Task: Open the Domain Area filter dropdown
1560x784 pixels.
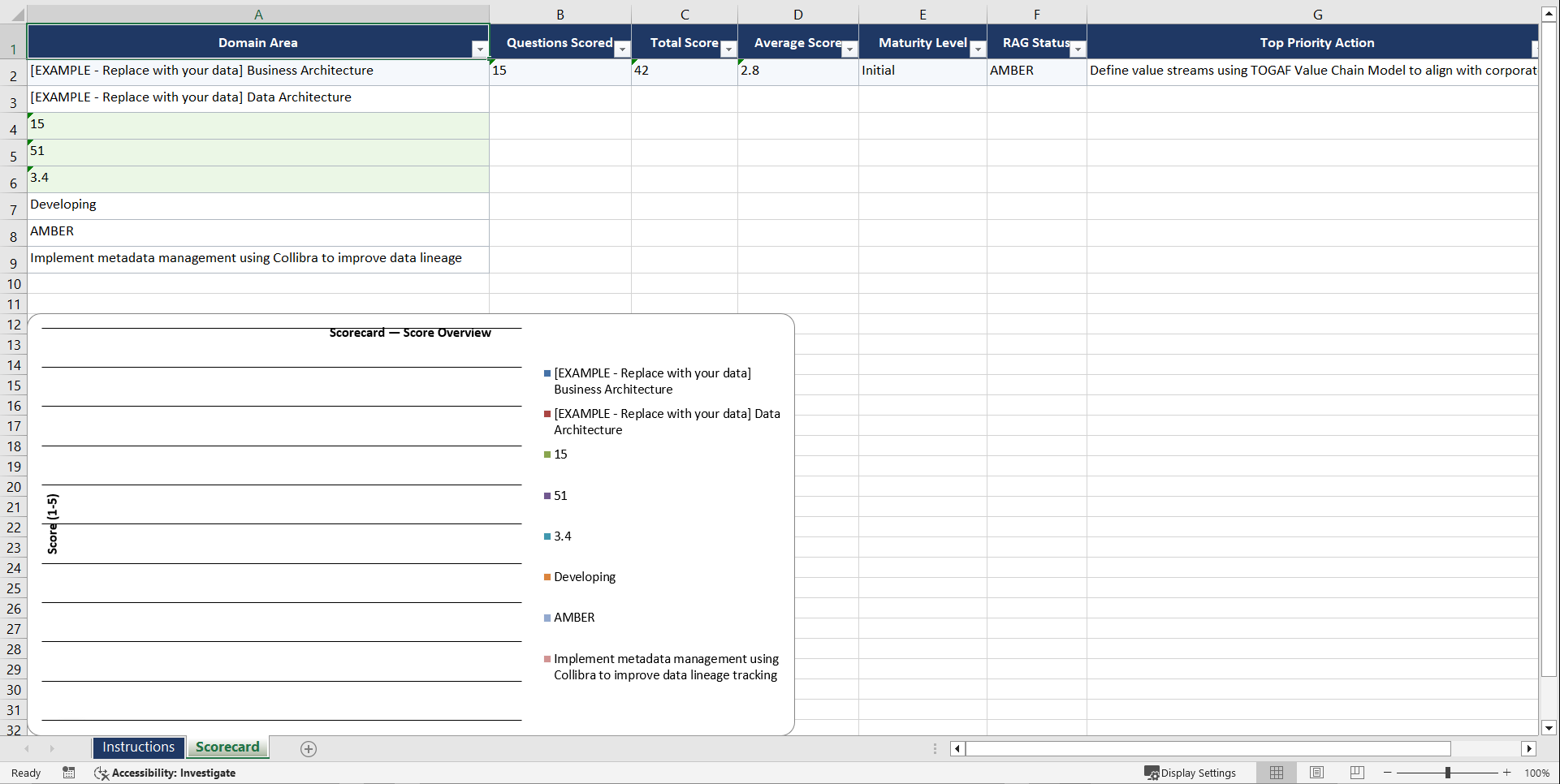Action: pos(480,50)
